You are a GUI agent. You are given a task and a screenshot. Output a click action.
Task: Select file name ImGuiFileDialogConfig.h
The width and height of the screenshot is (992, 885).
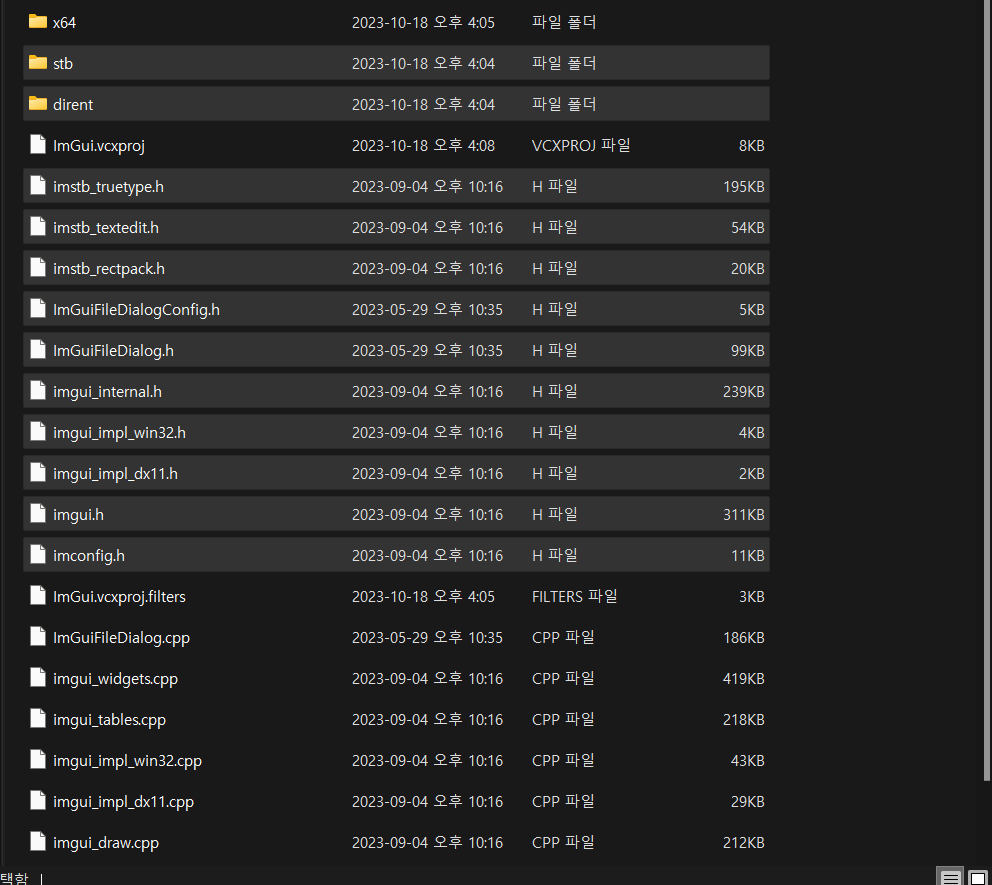(137, 310)
